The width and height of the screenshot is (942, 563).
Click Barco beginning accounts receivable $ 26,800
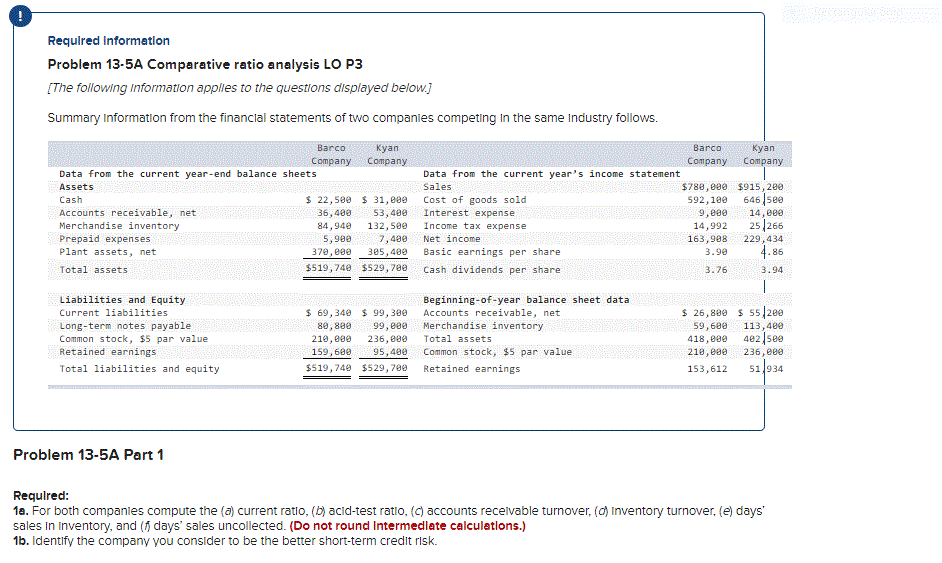pos(704,312)
